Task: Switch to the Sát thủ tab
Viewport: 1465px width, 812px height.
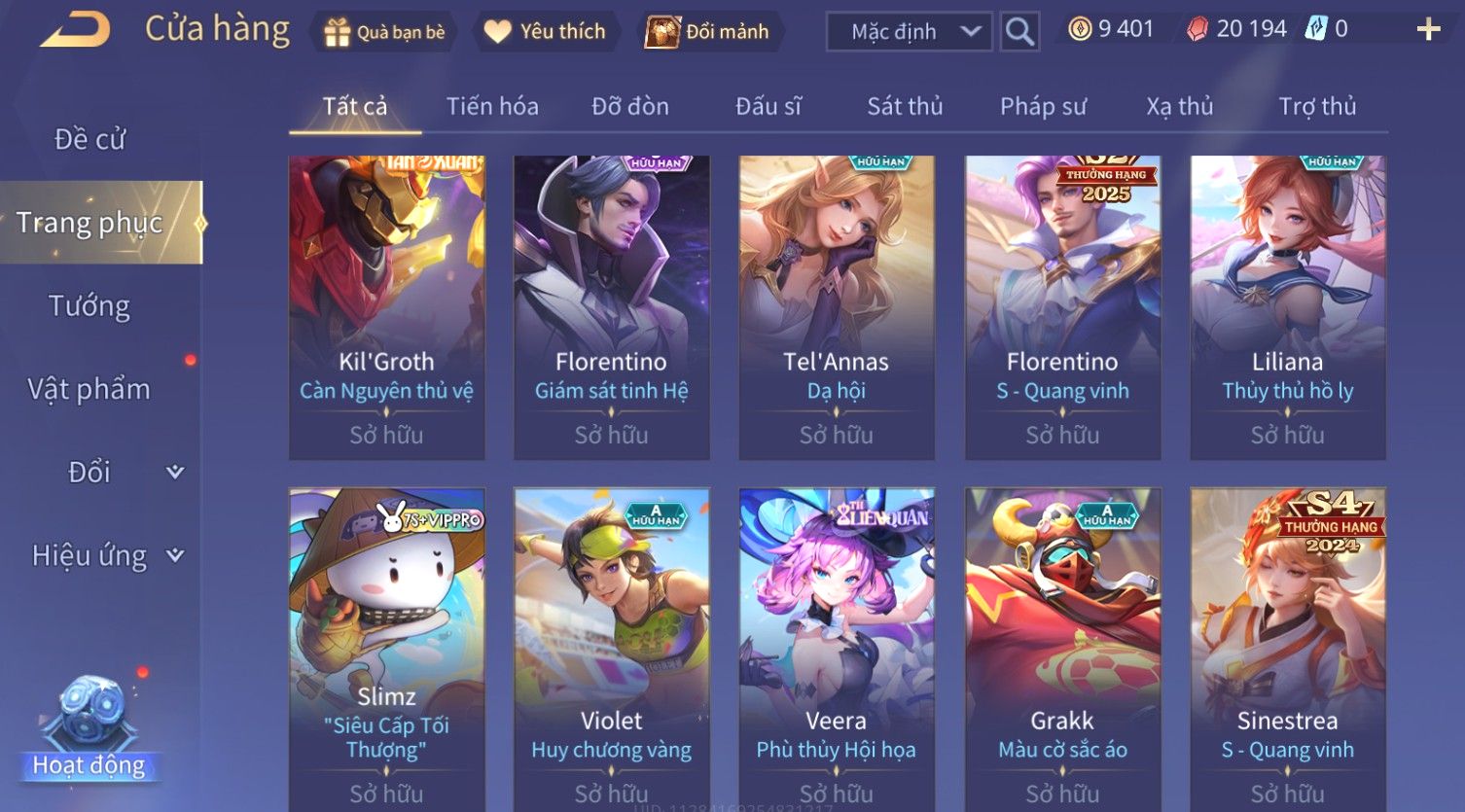Action: (905, 106)
